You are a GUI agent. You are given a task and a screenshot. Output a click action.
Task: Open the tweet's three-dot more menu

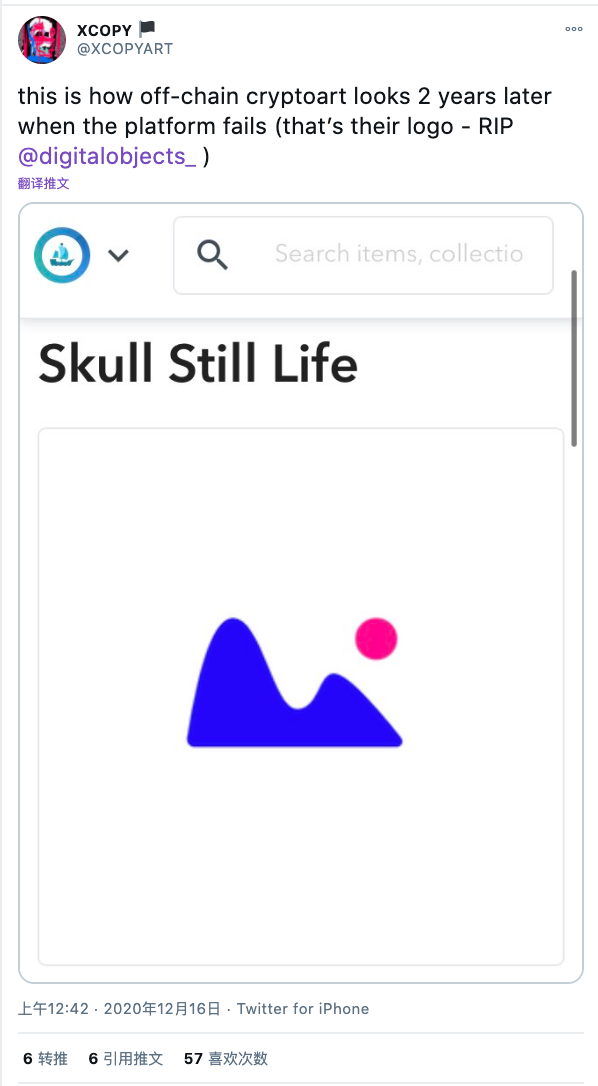click(x=574, y=29)
